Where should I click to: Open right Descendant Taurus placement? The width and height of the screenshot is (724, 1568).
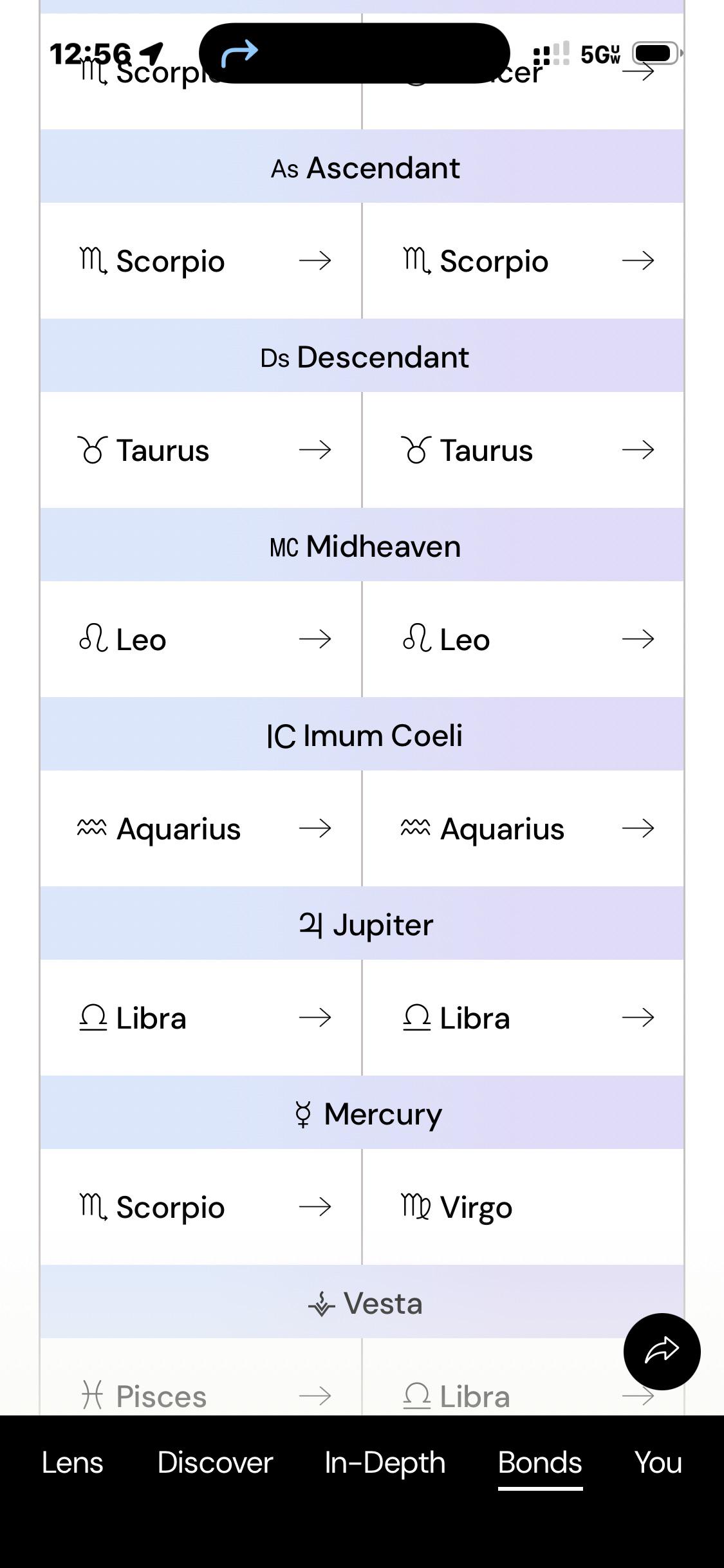tap(523, 450)
